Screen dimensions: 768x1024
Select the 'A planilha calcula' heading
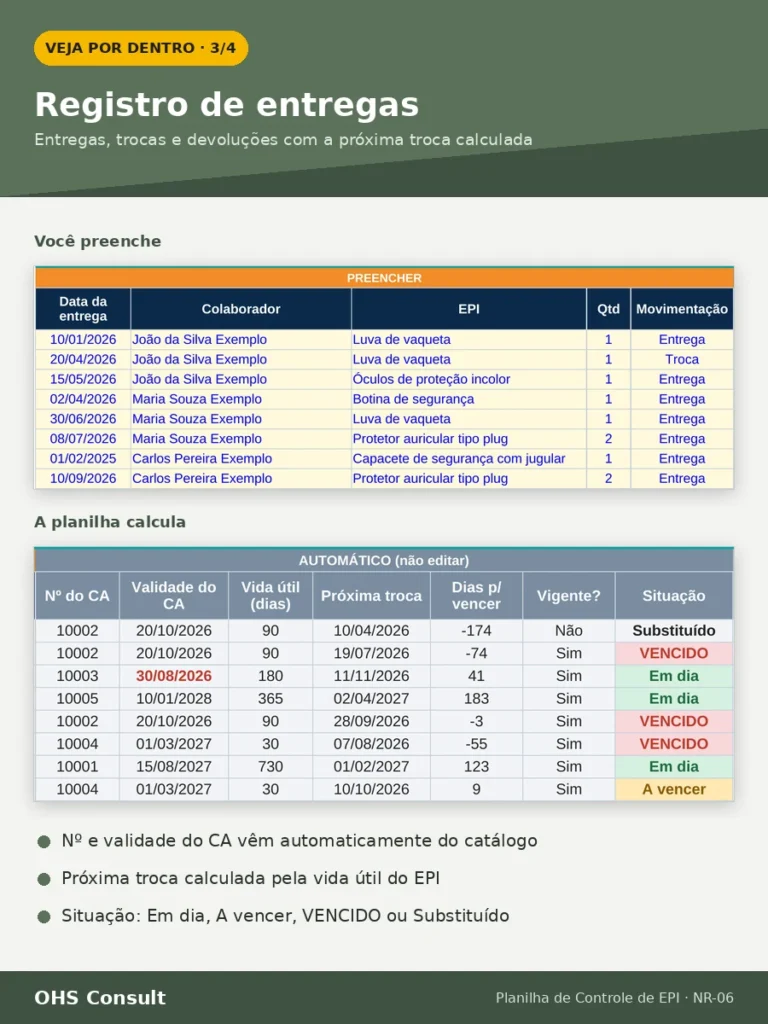110,522
